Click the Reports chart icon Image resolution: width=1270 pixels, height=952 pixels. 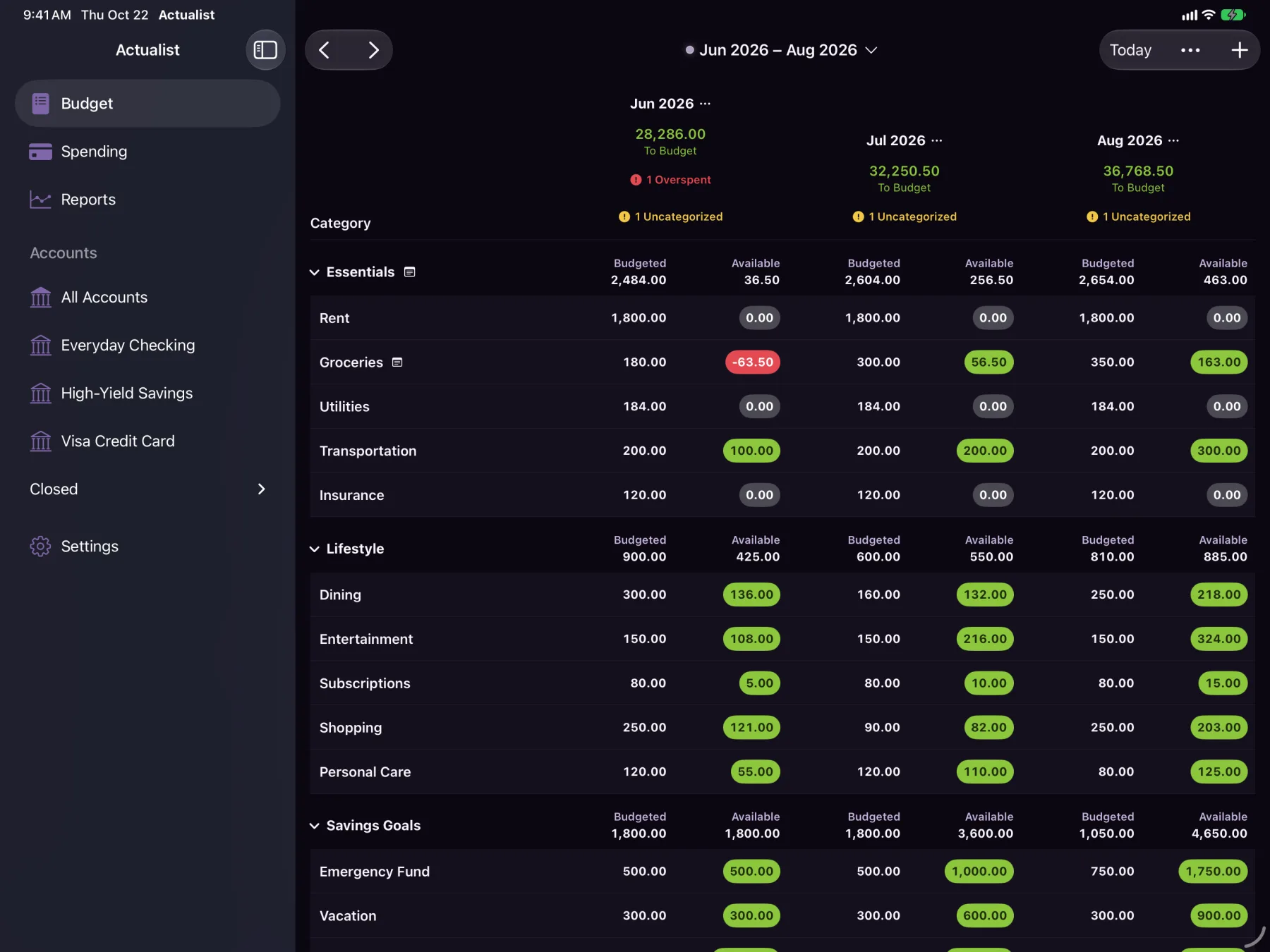click(40, 200)
